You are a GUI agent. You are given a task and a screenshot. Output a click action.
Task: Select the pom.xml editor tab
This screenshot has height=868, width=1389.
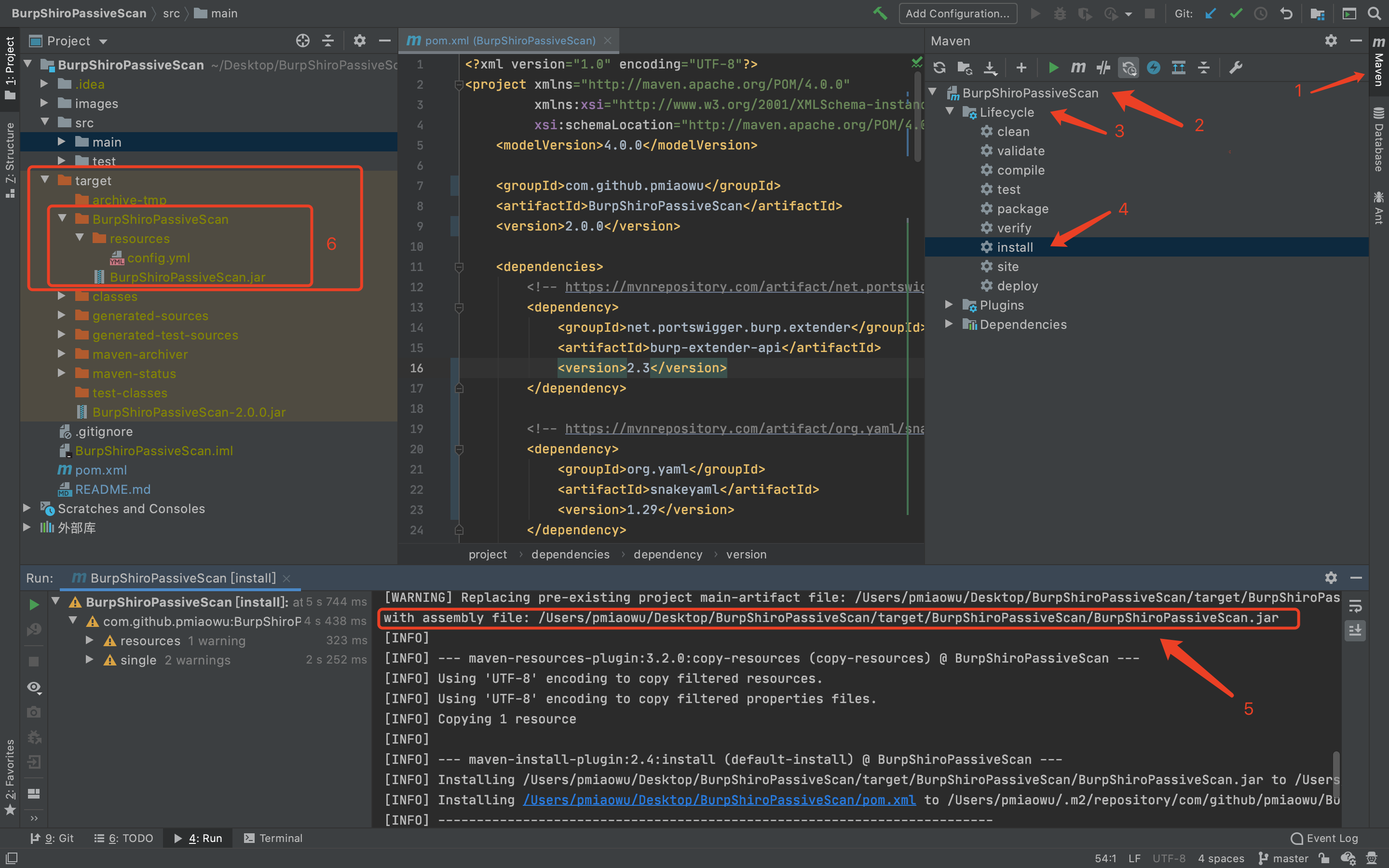(x=509, y=41)
